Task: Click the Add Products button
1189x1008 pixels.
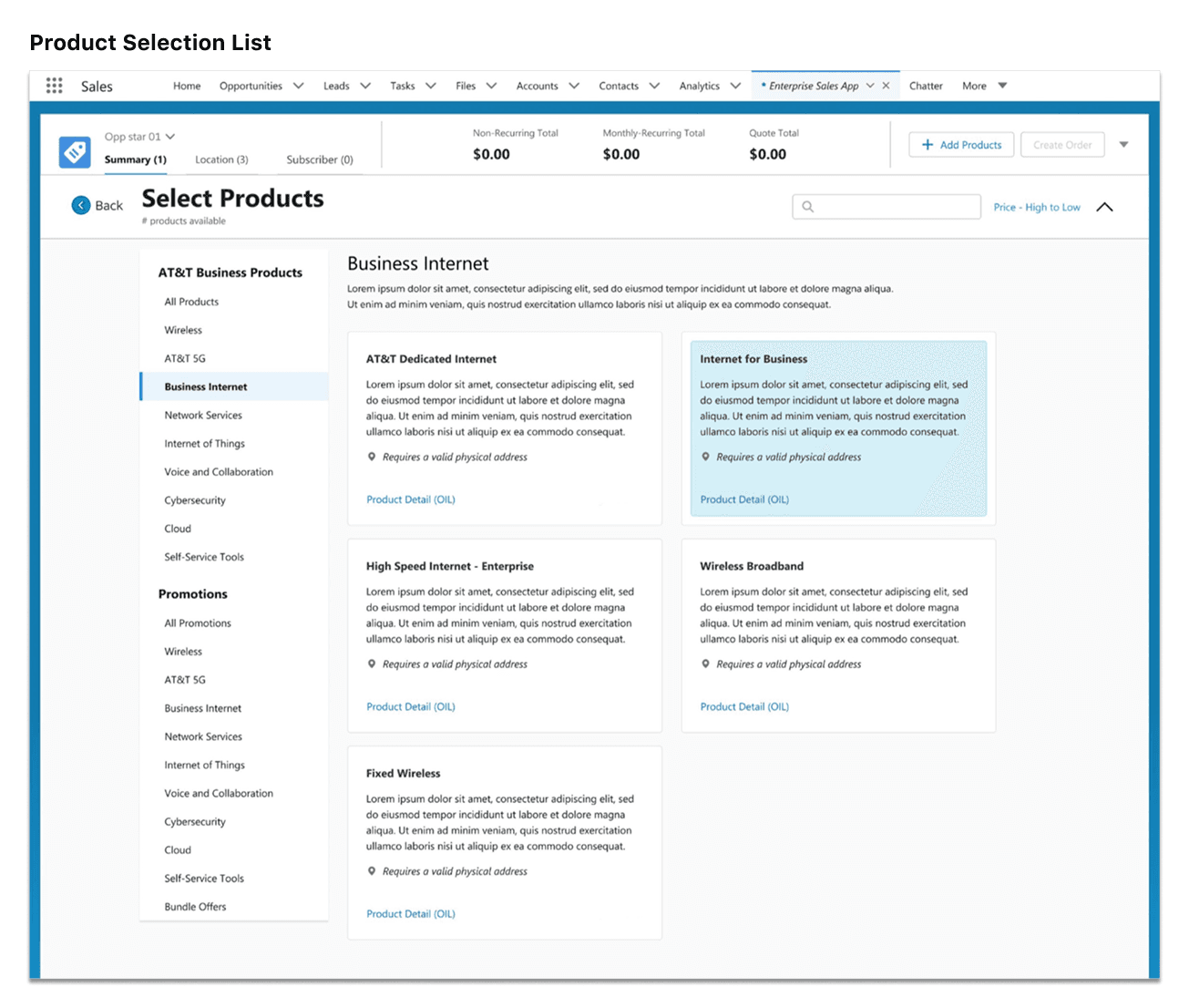Action: (961, 145)
